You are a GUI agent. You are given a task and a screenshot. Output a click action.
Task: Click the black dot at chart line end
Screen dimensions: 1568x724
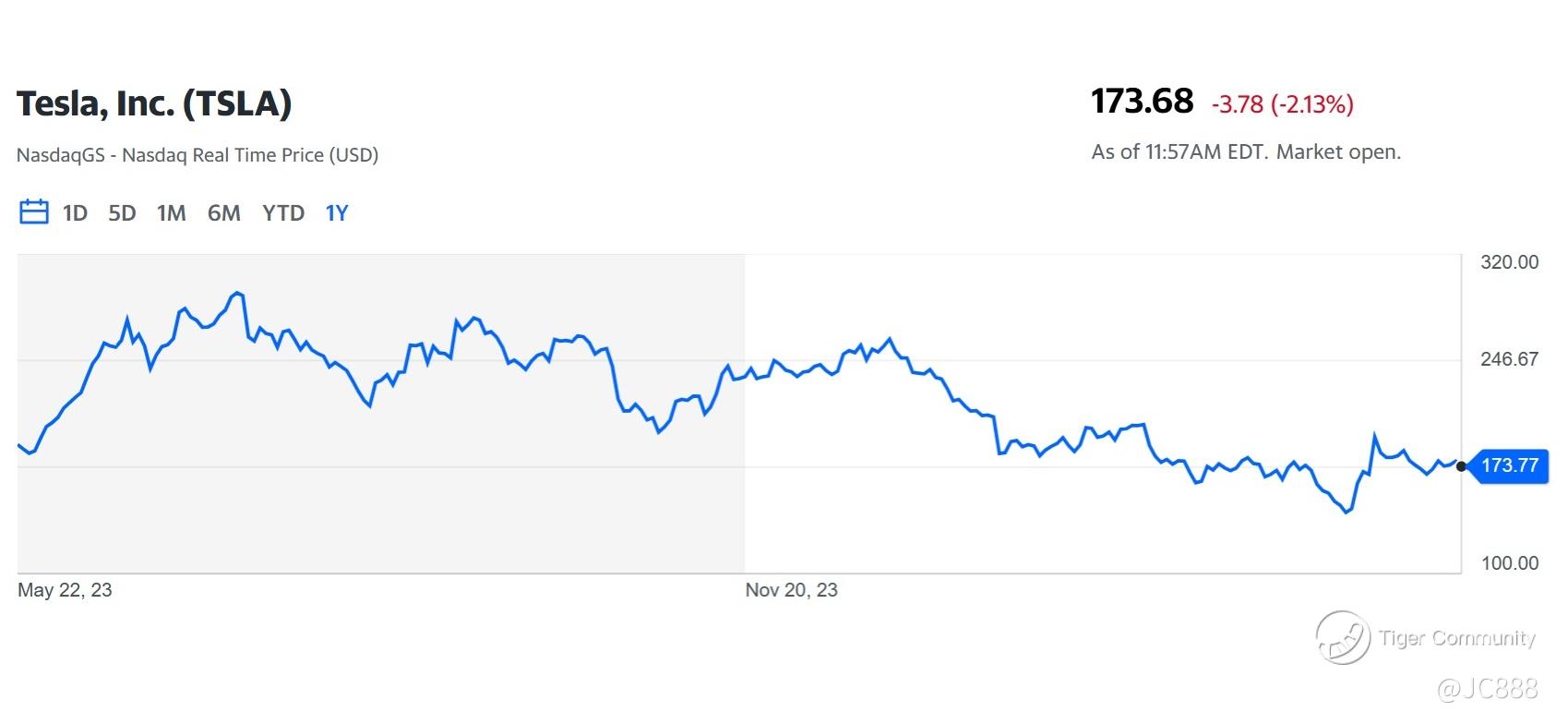click(1461, 466)
